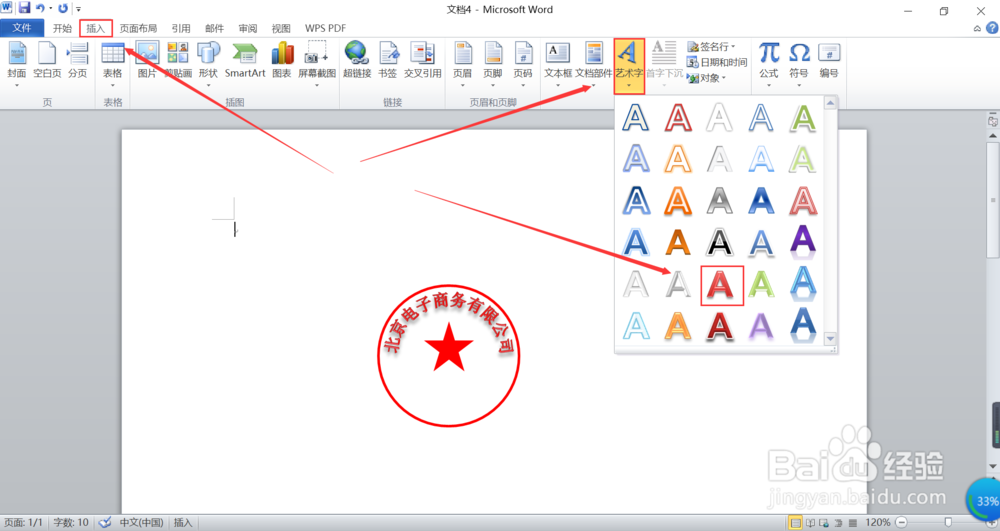
Task: Click the zoom out minus button
Action: 902,523
